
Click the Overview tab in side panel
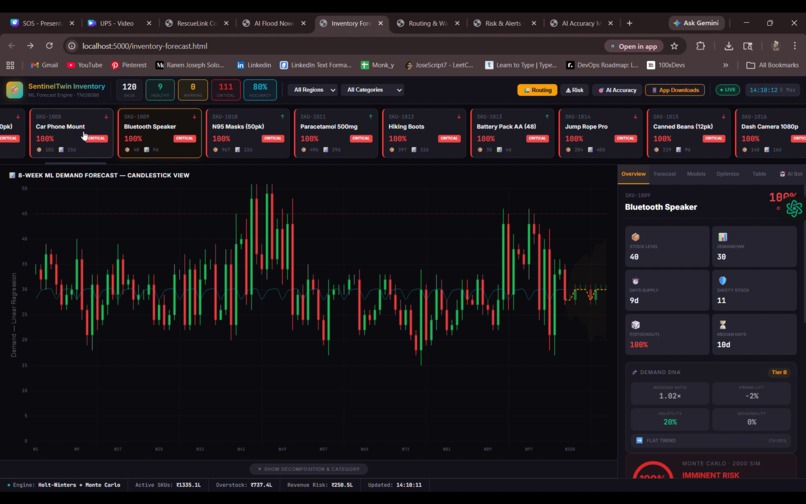633,174
